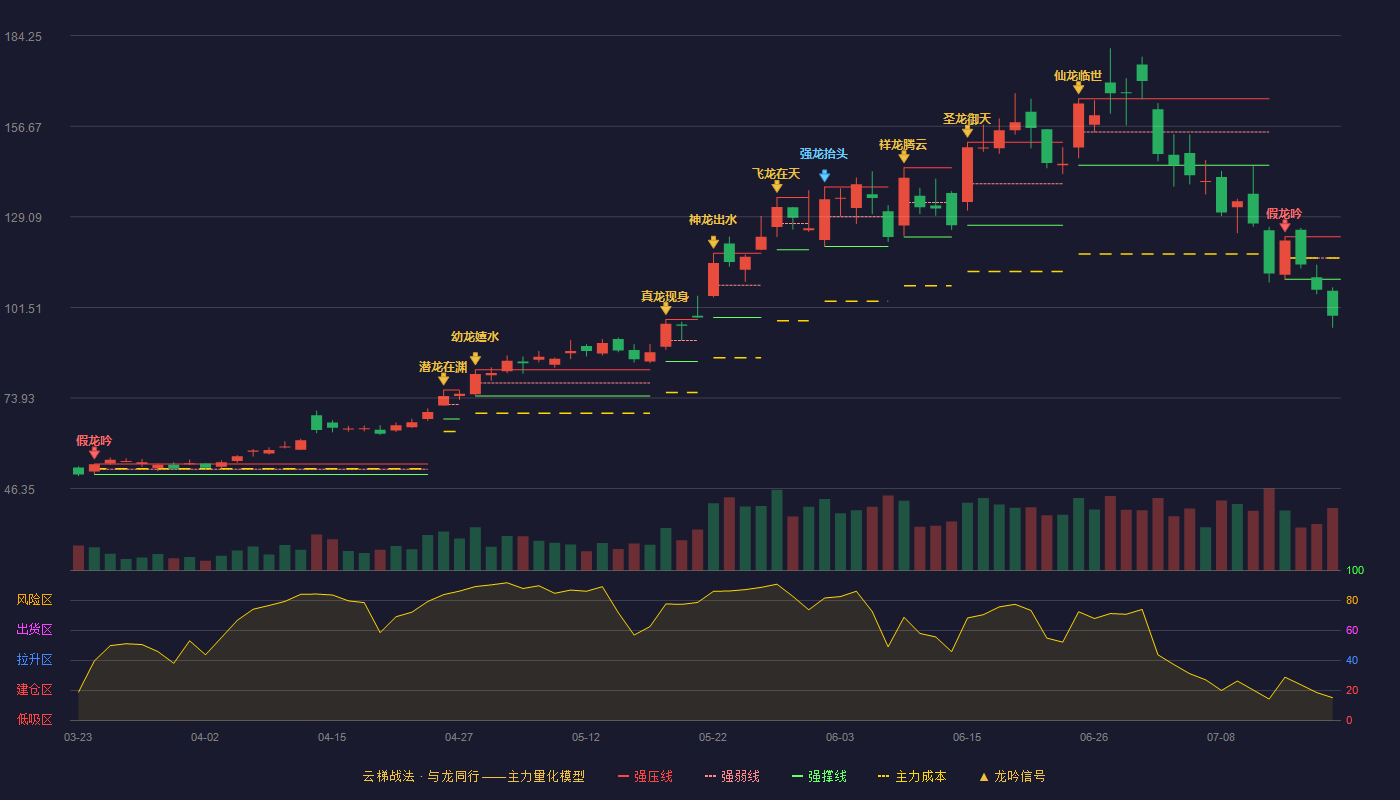Toggle the 强撑线 legend series
Image resolution: width=1400 pixels, height=800 pixels.
click(819, 776)
